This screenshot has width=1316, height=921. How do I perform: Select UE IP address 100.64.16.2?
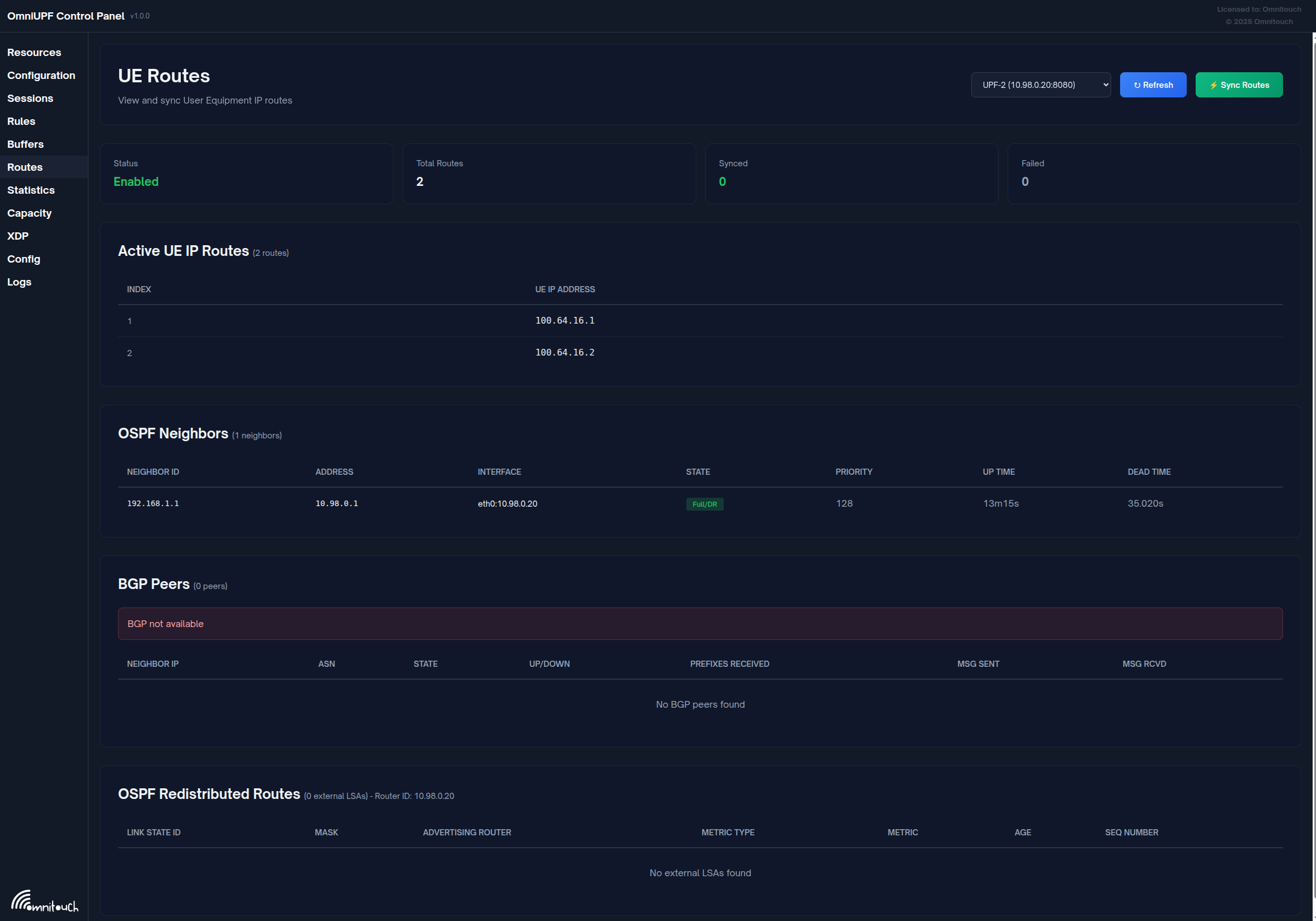(565, 353)
